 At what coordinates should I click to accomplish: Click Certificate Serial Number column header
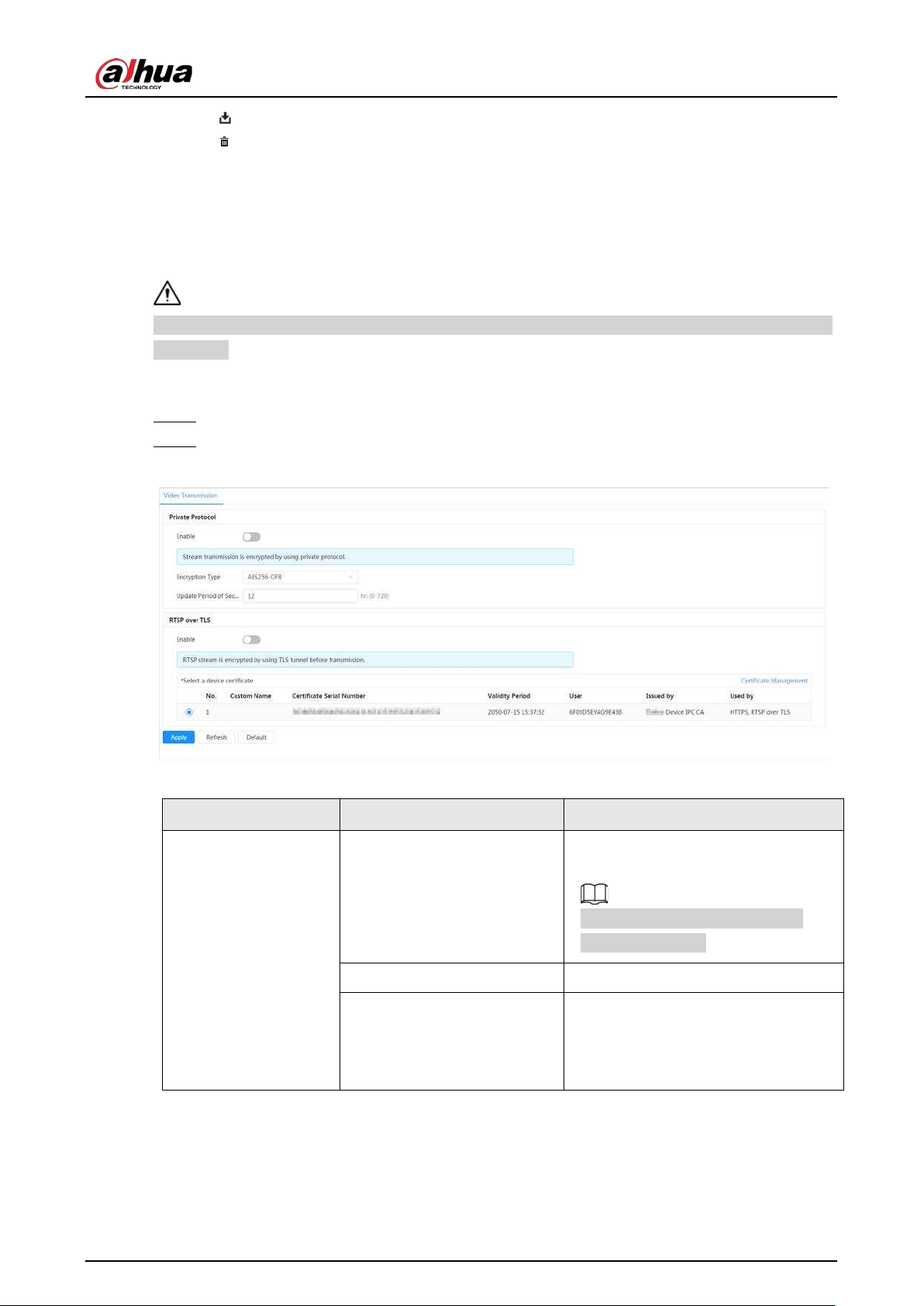(x=329, y=696)
